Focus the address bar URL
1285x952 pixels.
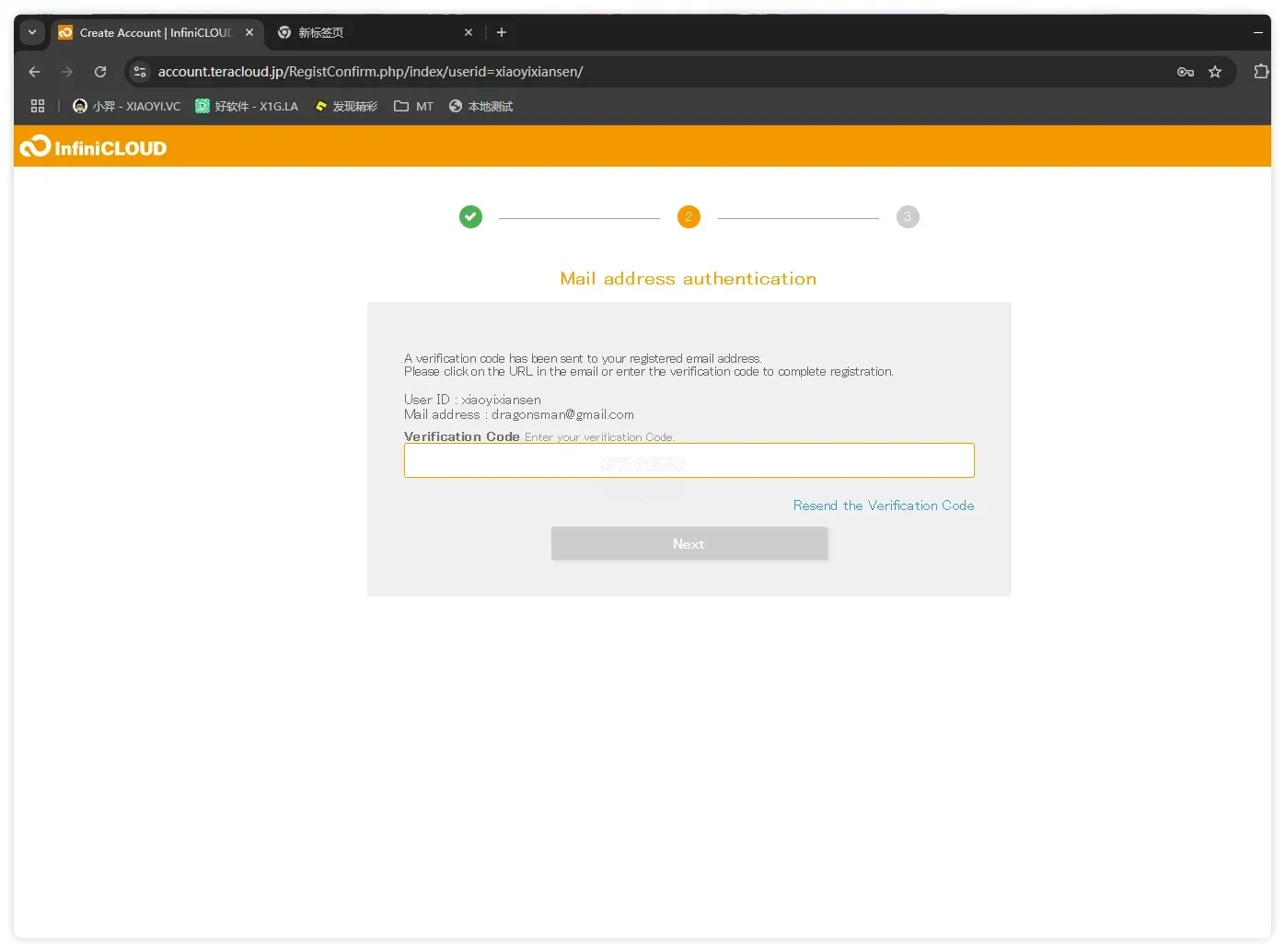(x=370, y=72)
